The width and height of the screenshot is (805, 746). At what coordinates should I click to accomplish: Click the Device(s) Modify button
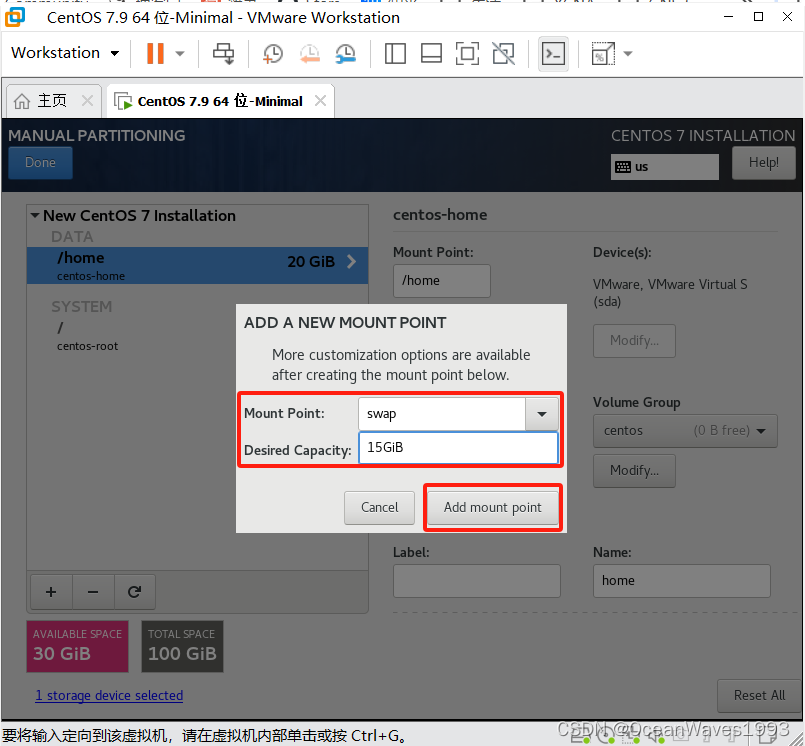(x=634, y=340)
